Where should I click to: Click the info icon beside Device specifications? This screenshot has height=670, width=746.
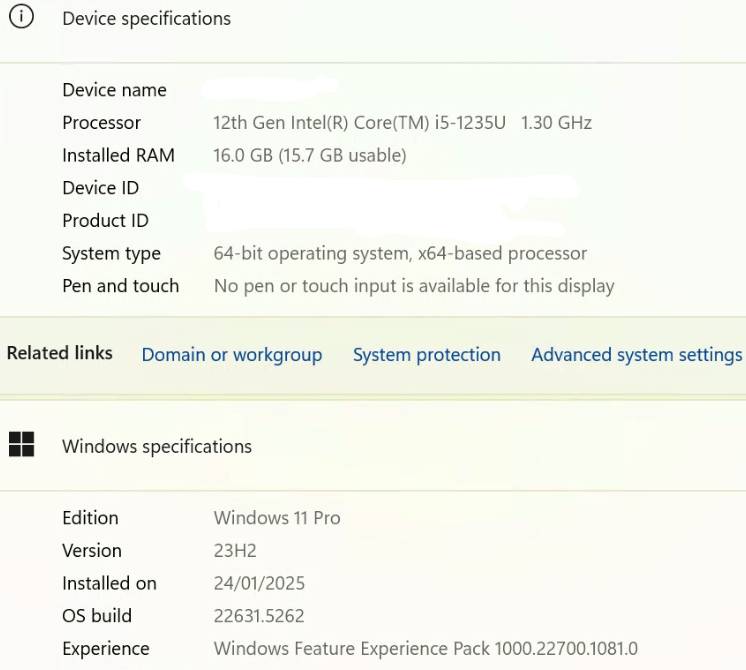pos(21,18)
